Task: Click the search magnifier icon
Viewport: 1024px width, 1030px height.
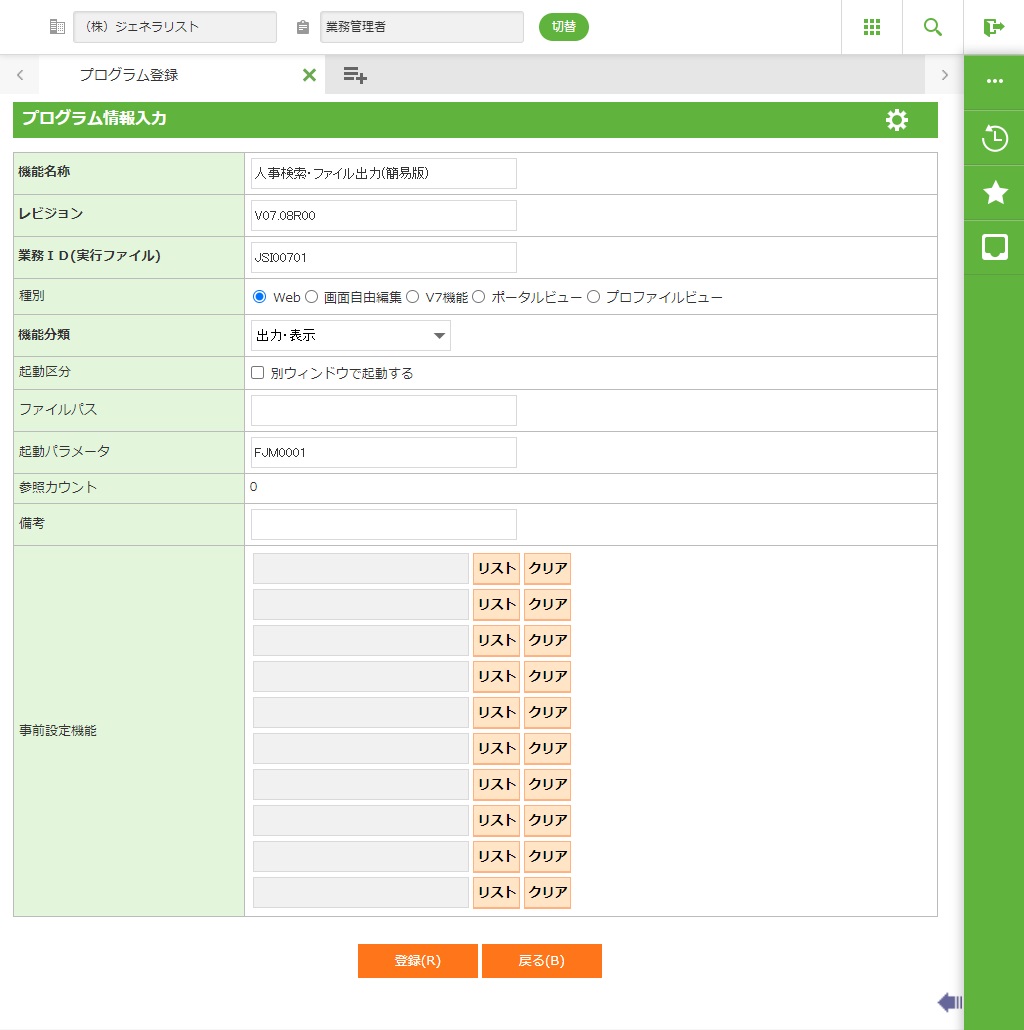Action: 932,27
